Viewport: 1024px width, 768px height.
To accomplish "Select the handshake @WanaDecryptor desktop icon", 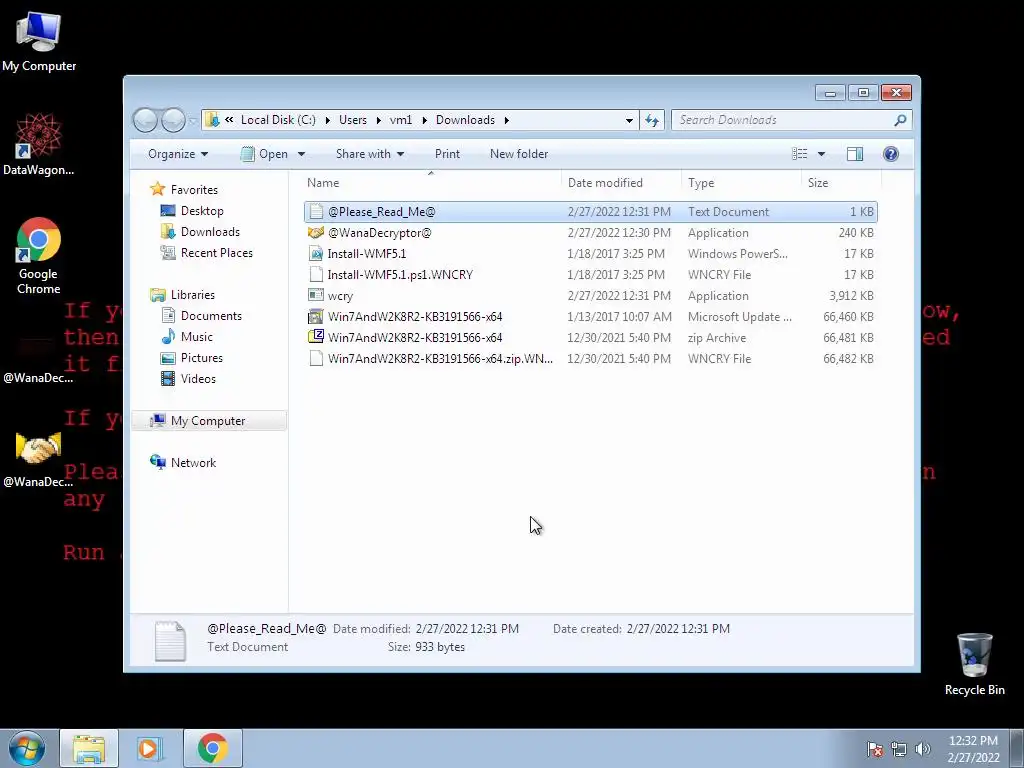I will coord(38,460).
